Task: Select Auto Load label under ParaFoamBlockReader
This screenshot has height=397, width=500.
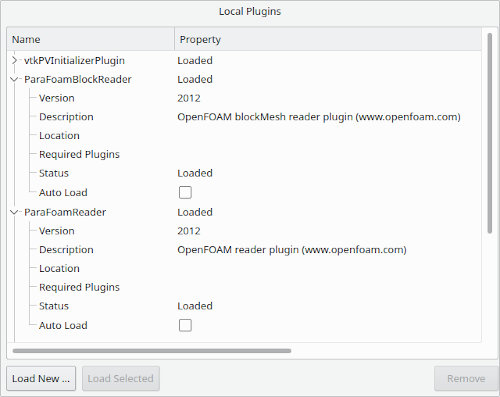Action: tap(63, 192)
